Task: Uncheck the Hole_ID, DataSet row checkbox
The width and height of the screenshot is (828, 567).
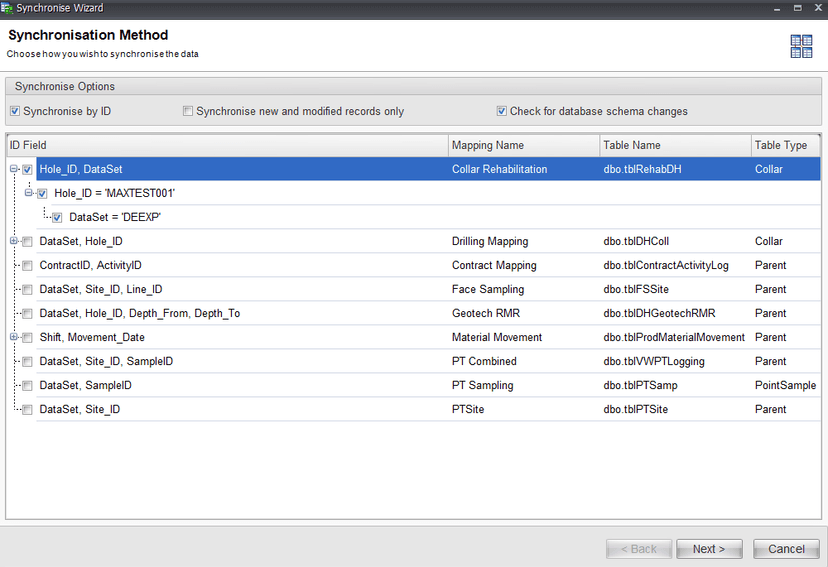Action: tap(27, 169)
